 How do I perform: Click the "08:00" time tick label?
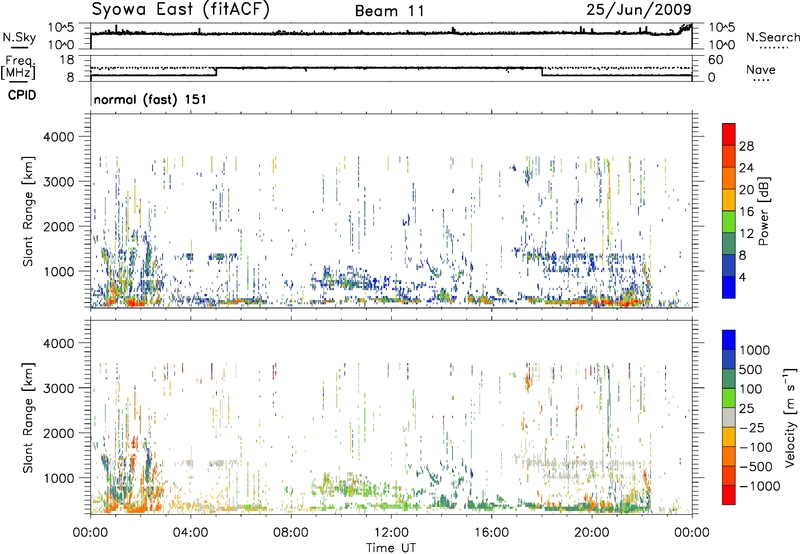pyautogui.click(x=291, y=533)
